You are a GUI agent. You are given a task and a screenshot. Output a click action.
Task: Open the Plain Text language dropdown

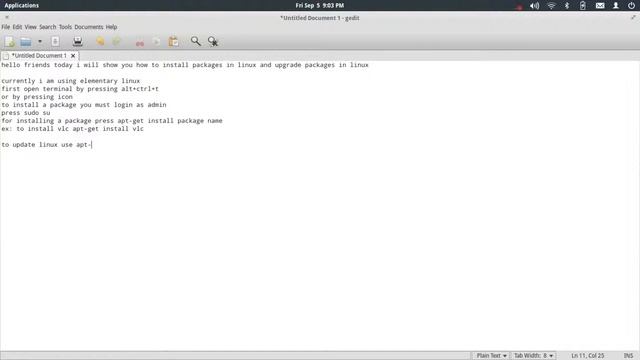(x=491, y=356)
